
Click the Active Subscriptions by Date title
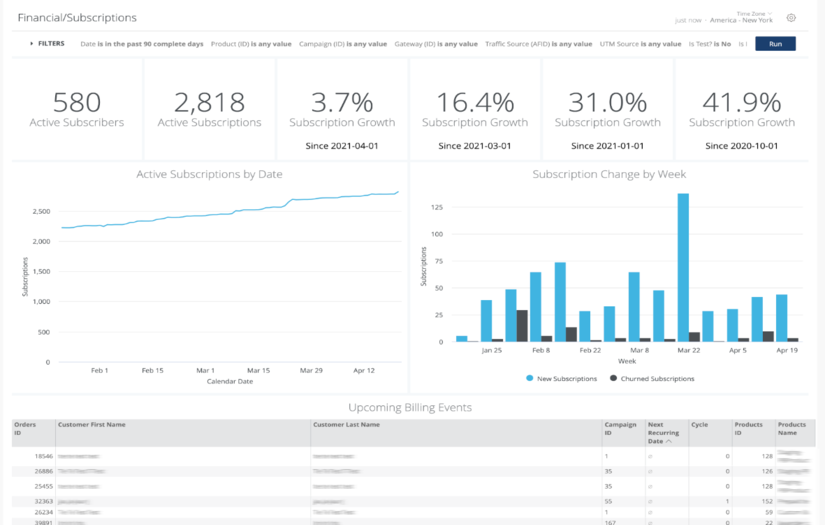click(x=209, y=174)
